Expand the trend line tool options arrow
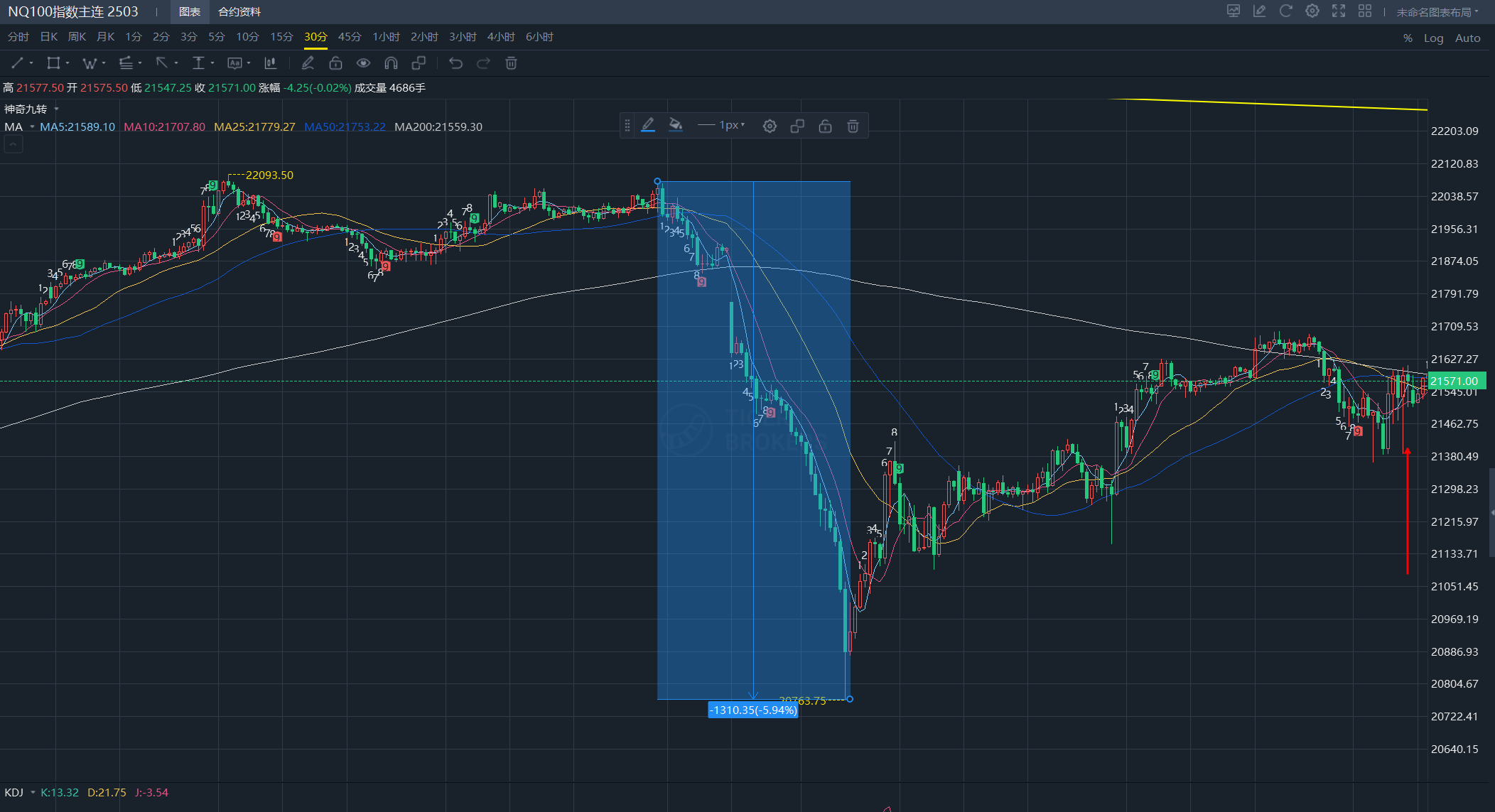 click(31, 63)
